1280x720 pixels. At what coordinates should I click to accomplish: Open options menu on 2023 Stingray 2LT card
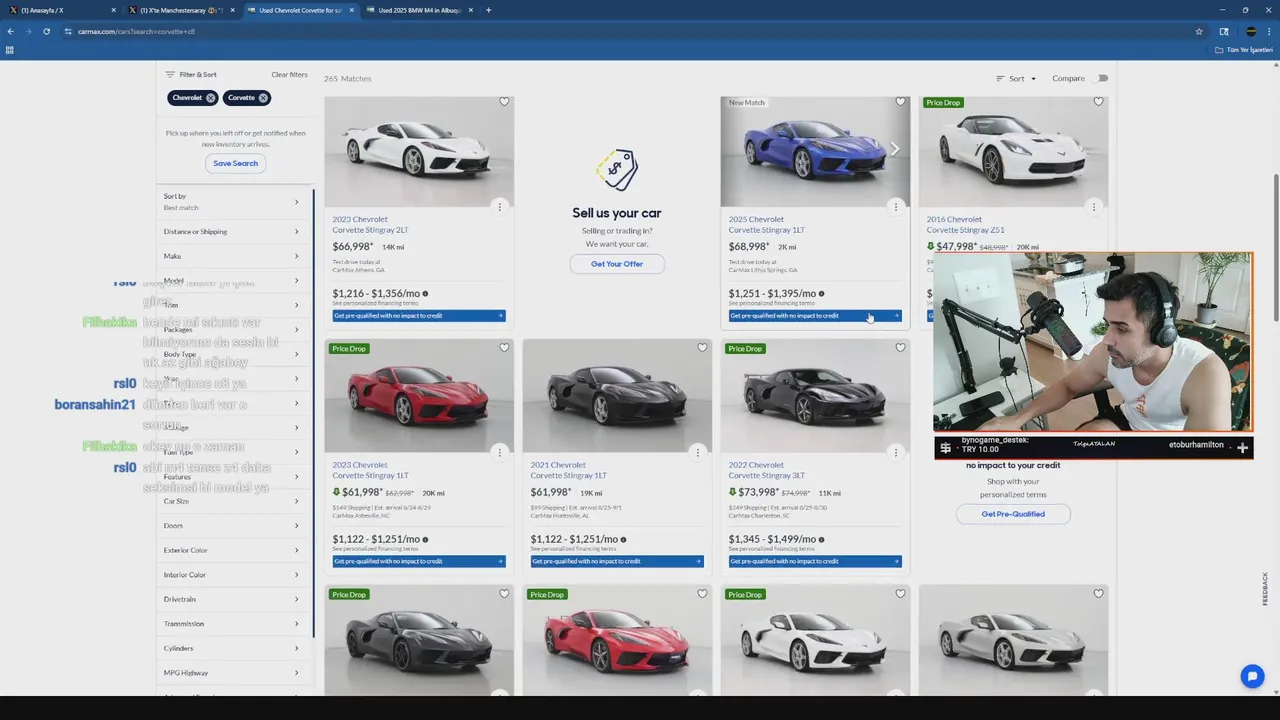499,206
